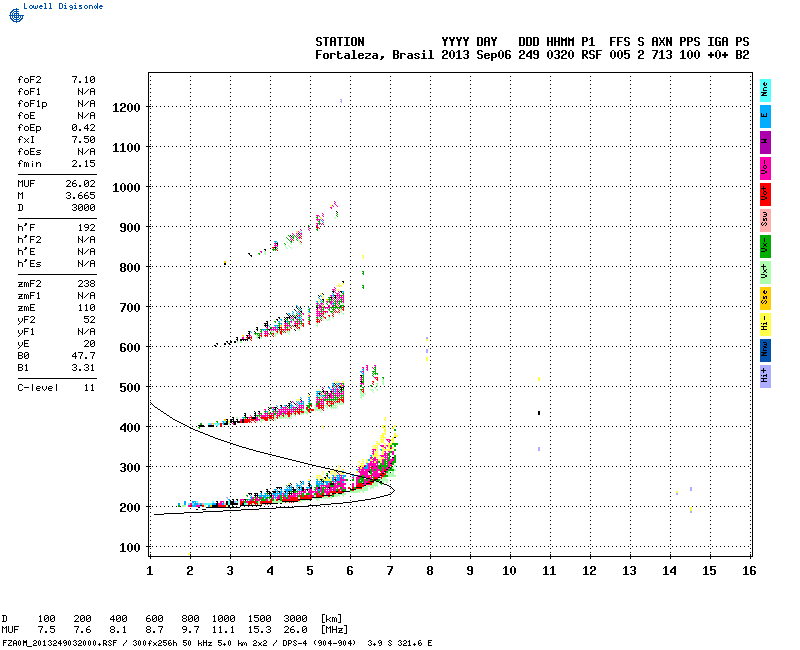Click the STATION header label
This screenshot has height=650, width=800.
(x=340, y=42)
